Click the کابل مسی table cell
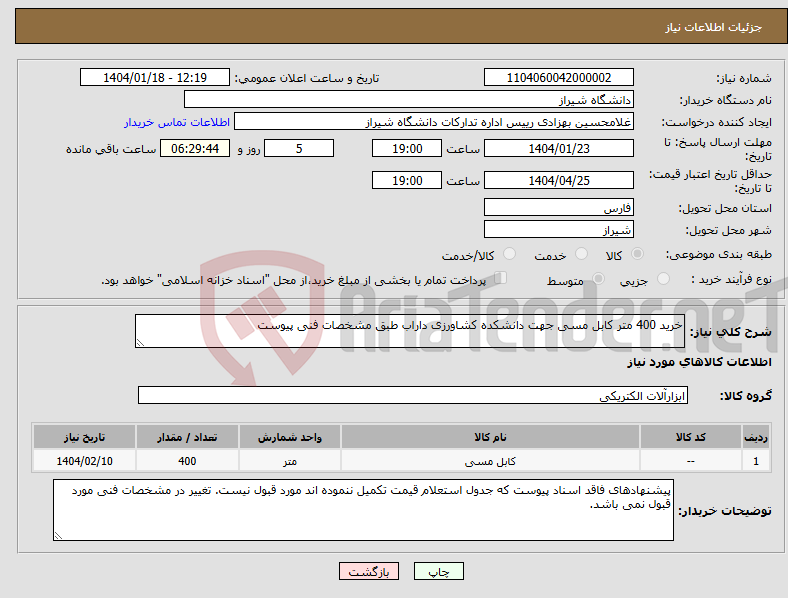 pyautogui.click(x=490, y=461)
